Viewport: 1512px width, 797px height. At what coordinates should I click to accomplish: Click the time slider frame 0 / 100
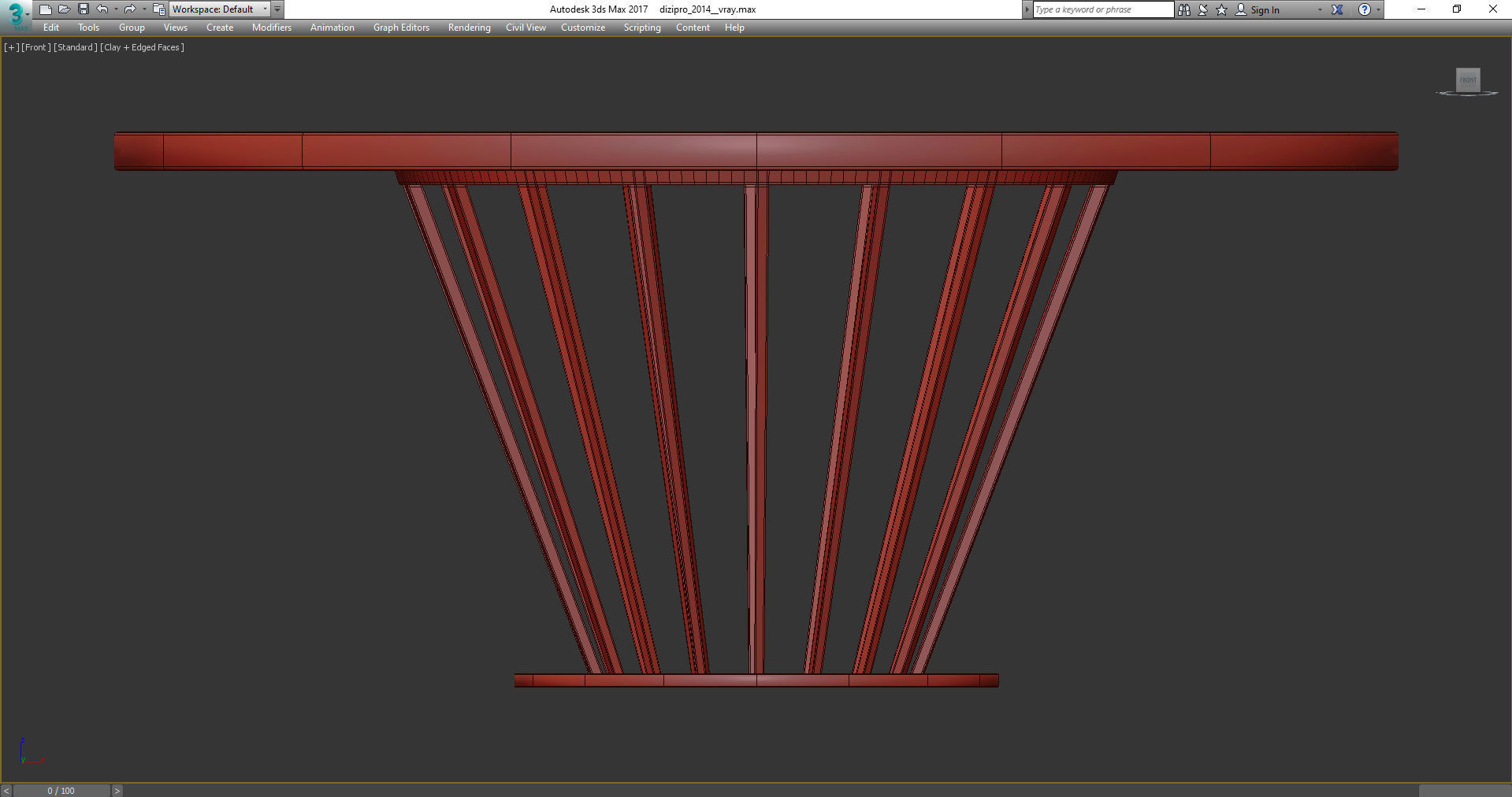(61, 791)
